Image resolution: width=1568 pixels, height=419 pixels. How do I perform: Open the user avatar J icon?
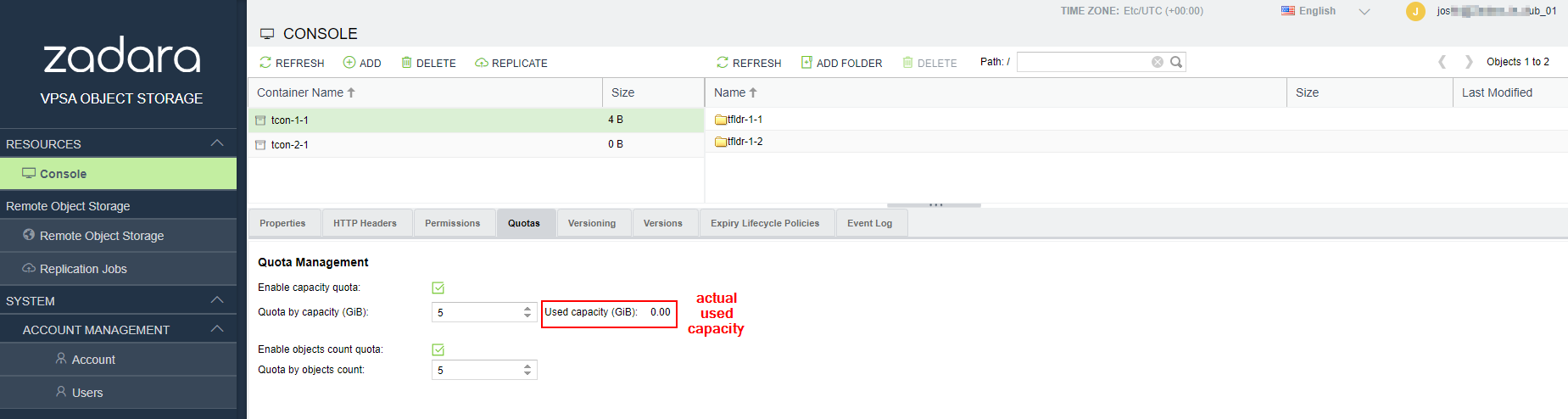tap(1415, 11)
